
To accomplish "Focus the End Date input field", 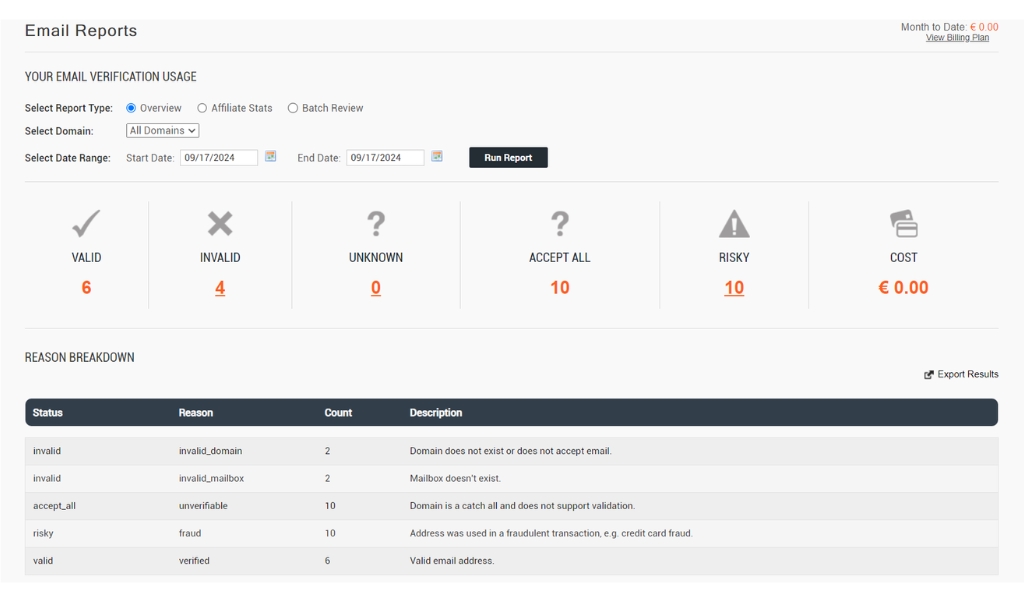I will point(385,157).
